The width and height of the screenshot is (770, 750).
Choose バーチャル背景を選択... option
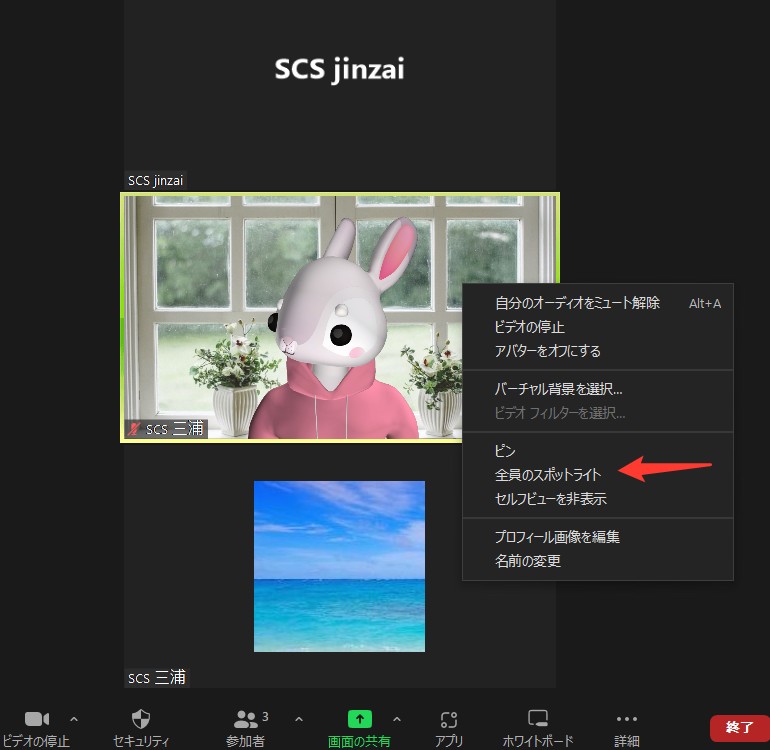pos(598,389)
